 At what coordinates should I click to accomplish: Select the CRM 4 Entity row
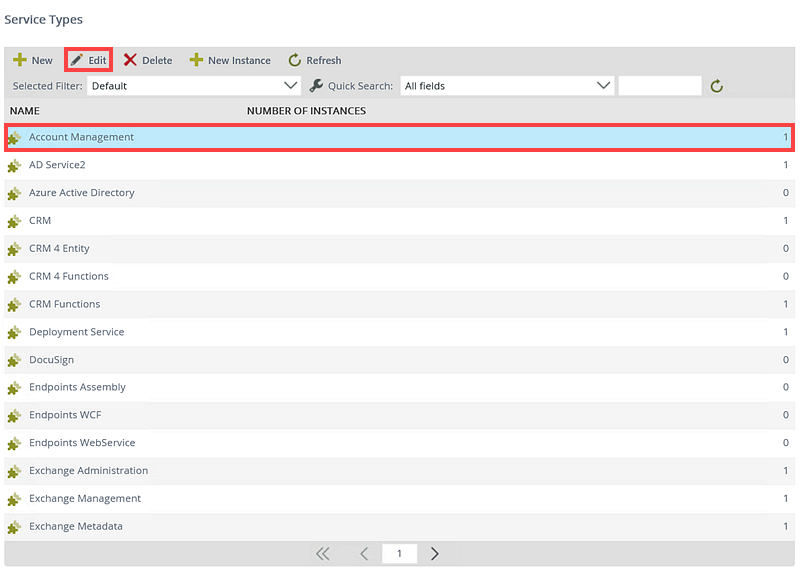pos(399,249)
